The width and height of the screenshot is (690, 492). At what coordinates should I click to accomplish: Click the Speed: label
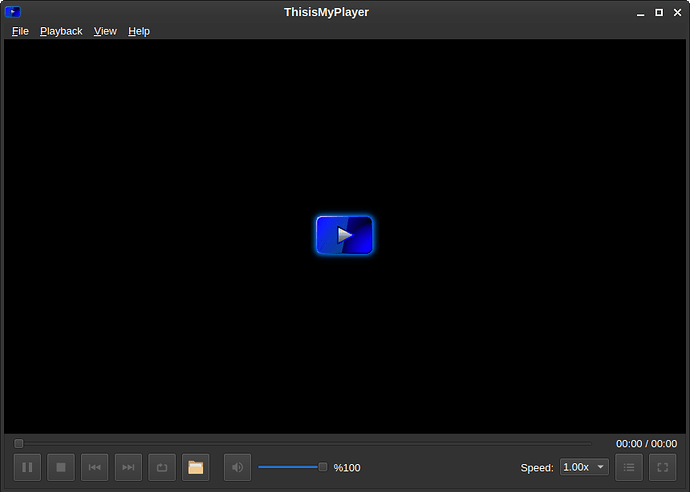click(x=537, y=468)
